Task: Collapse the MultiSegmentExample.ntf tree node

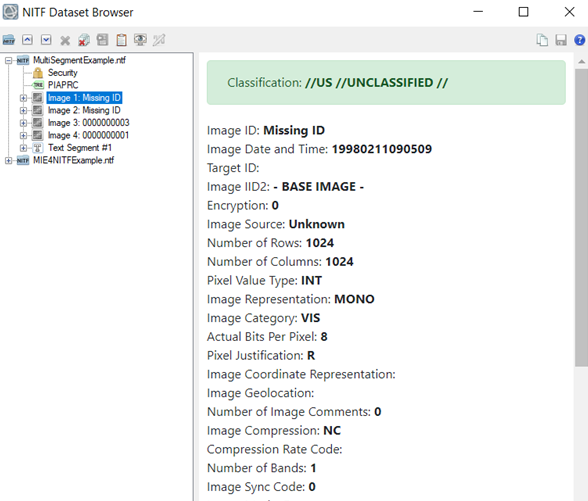Action: pyautogui.click(x=8, y=60)
